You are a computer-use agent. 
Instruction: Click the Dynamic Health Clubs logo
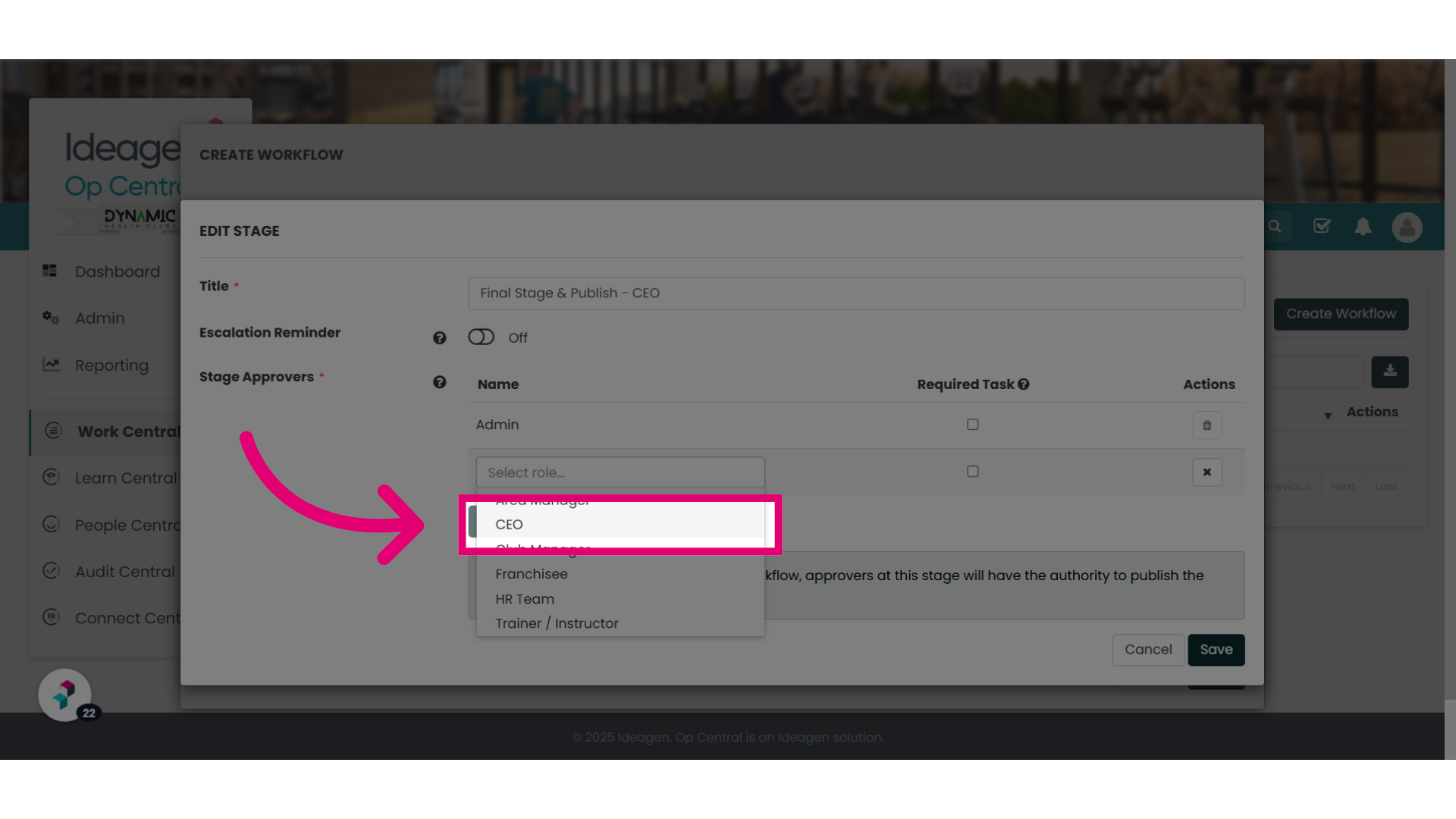pyautogui.click(x=140, y=219)
